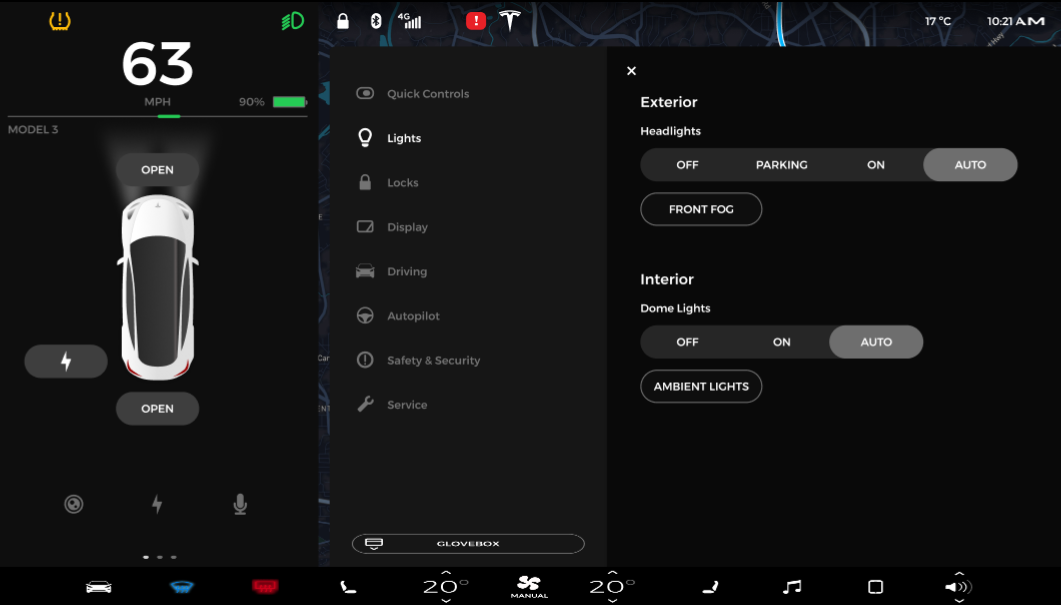
Task: Open the voice command microphone
Action: pos(240,503)
